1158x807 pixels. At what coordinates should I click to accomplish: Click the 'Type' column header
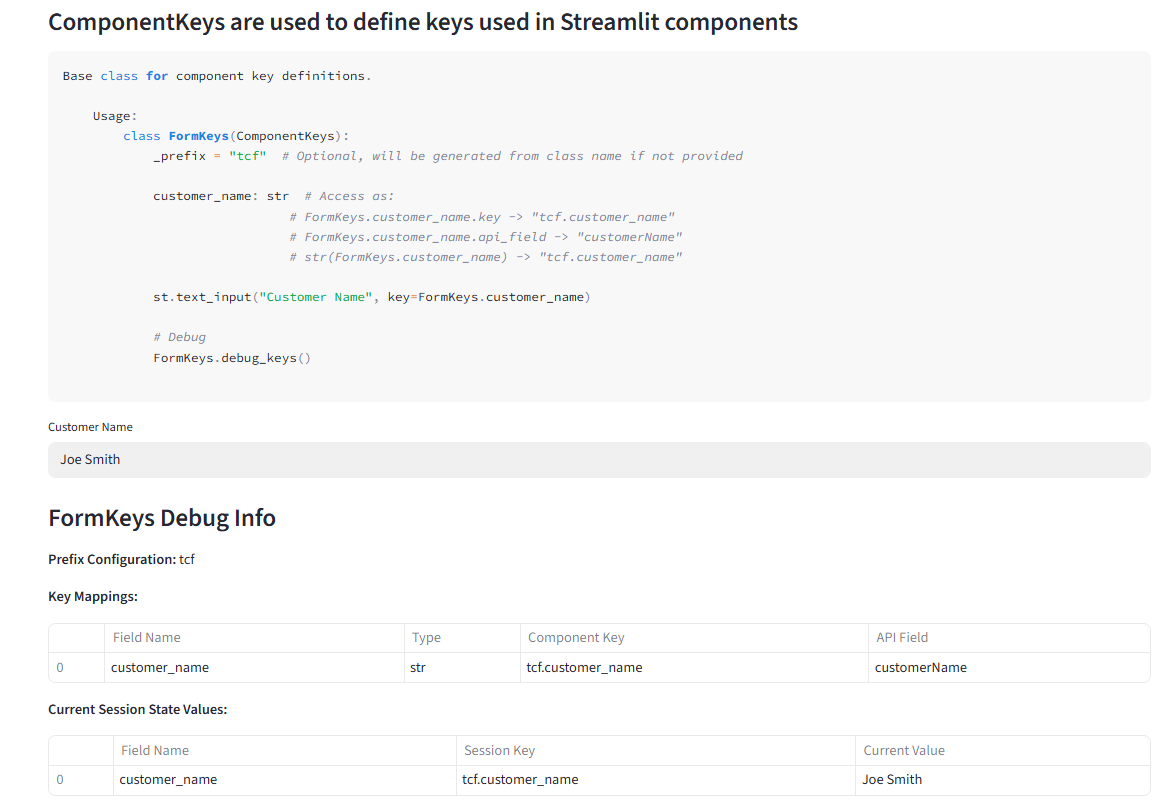pos(462,637)
